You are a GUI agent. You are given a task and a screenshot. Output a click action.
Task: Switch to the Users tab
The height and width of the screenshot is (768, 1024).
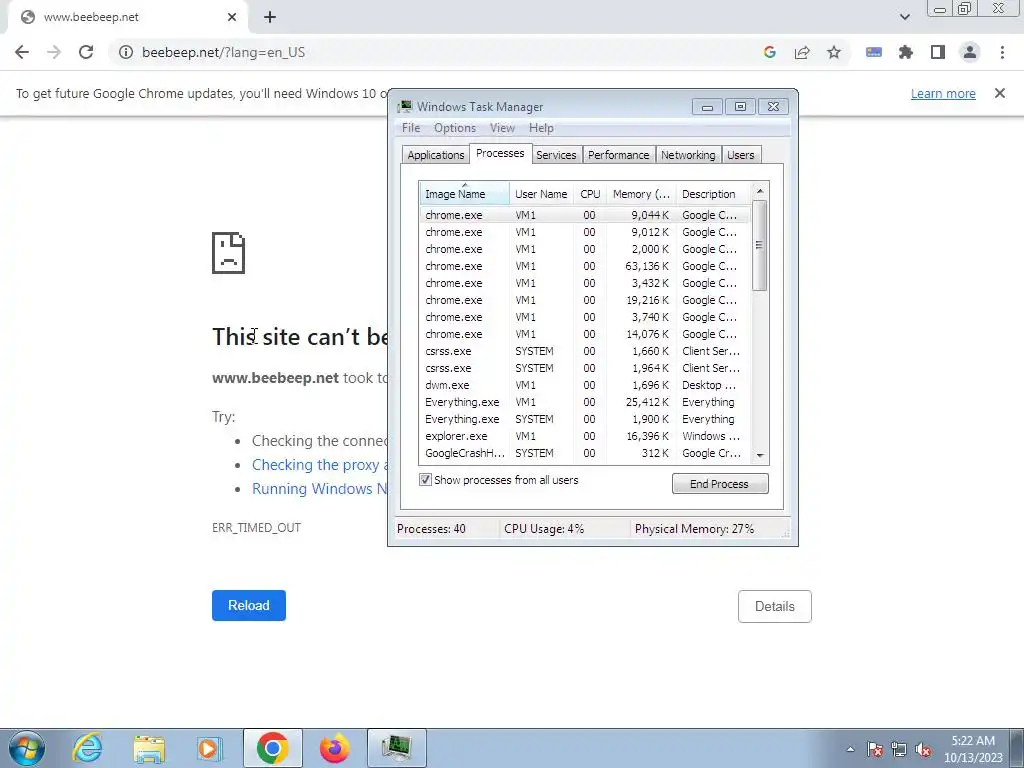tap(741, 155)
